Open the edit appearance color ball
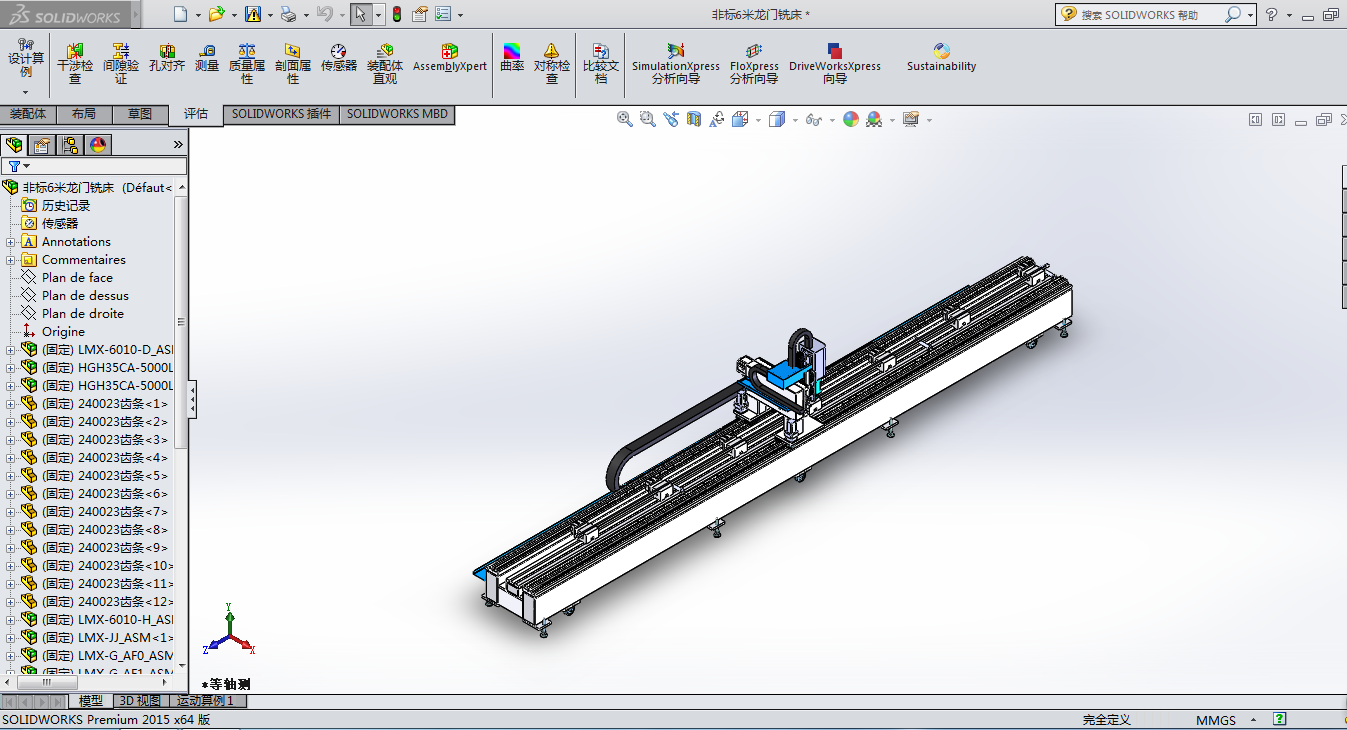The height and width of the screenshot is (730, 1347). tap(851, 119)
